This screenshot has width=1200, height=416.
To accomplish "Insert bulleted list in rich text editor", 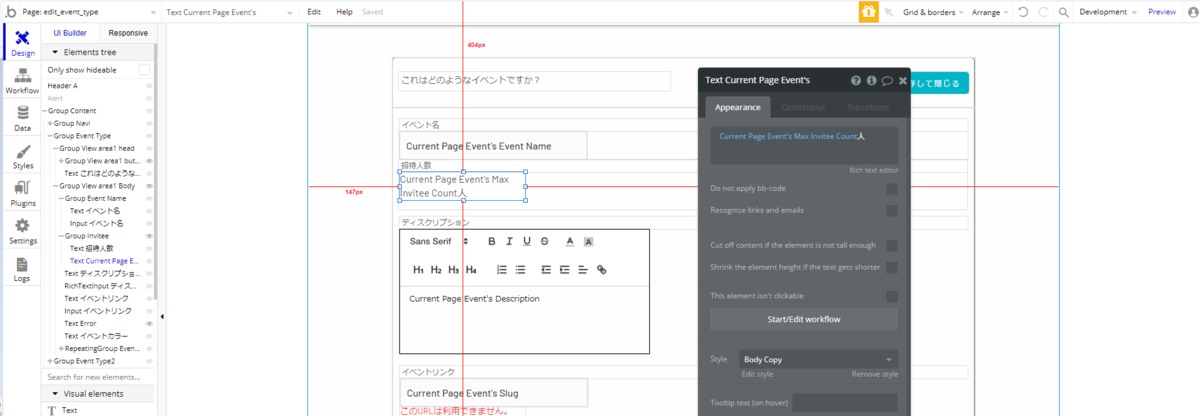I will pos(520,270).
